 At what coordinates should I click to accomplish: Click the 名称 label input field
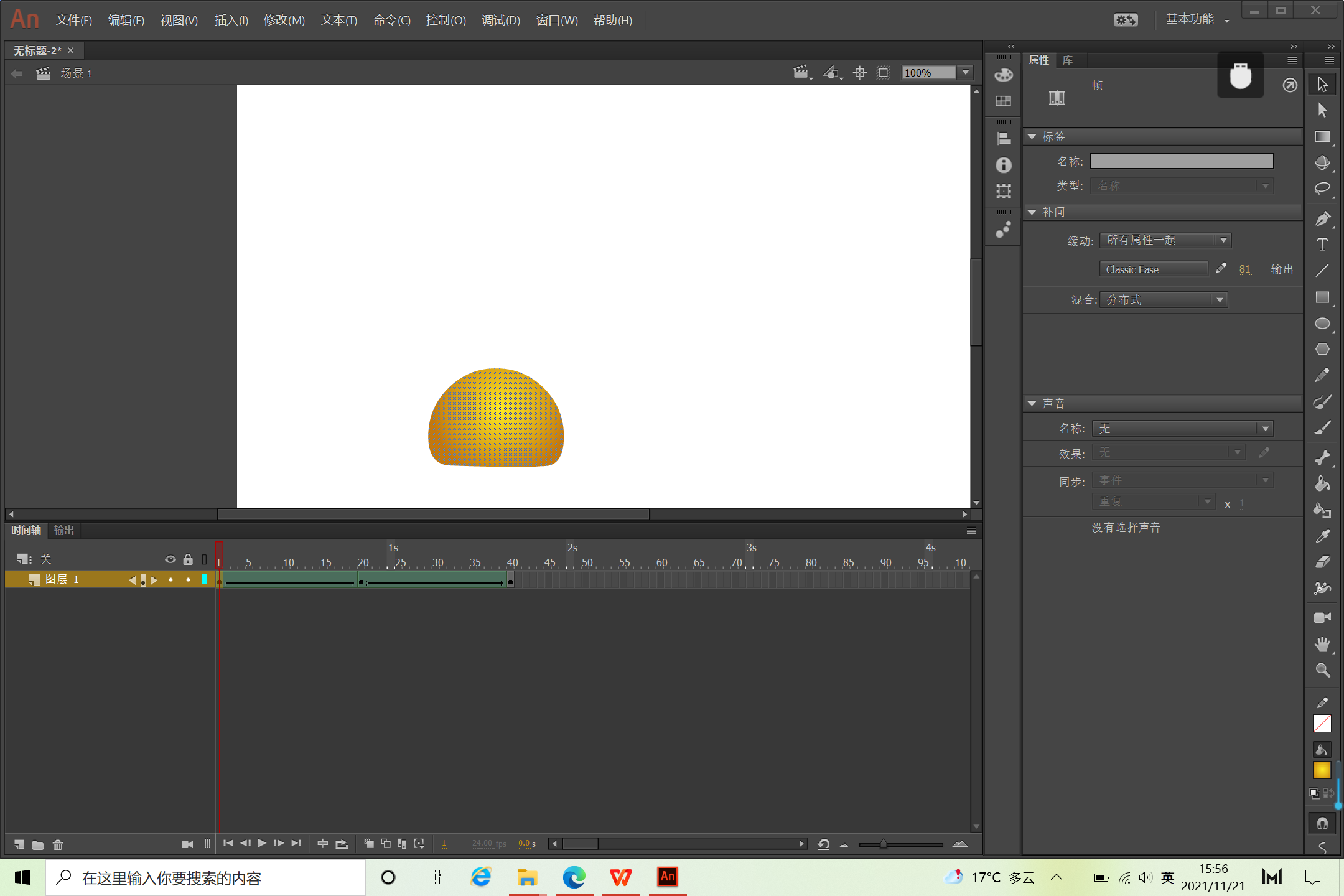pyautogui.click(x=1182, y=161)
